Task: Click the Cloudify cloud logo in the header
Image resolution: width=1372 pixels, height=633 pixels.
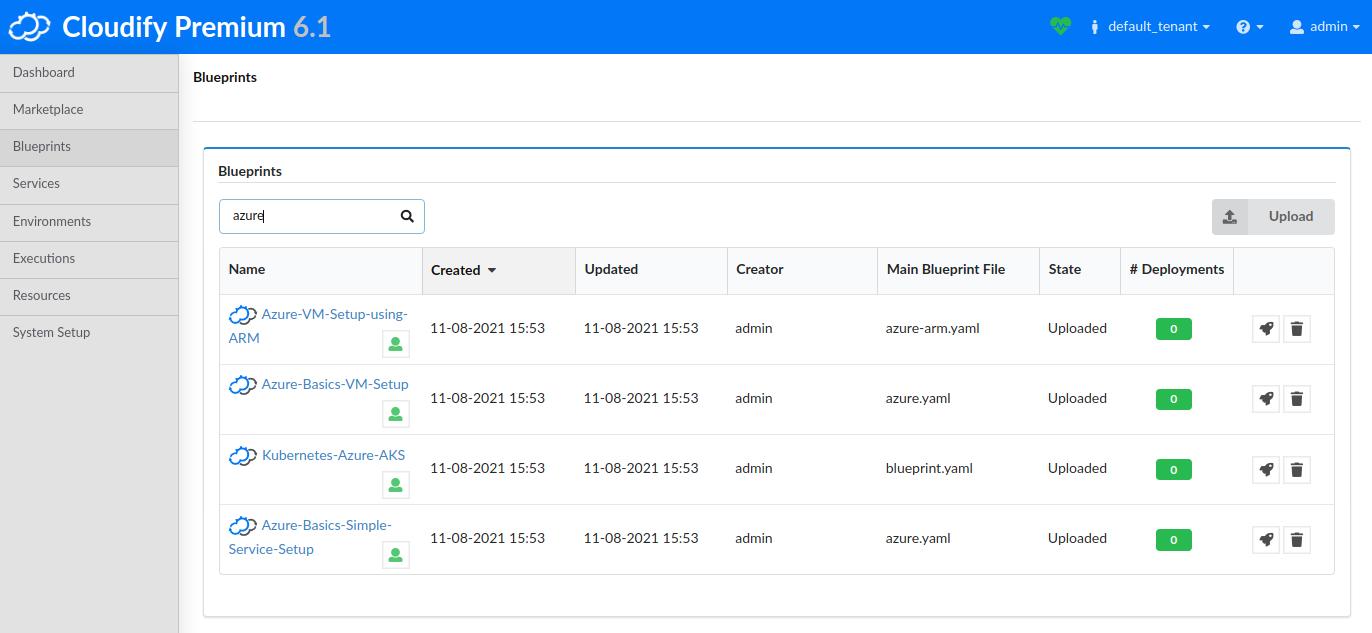Action: click(x=29, y=26)
